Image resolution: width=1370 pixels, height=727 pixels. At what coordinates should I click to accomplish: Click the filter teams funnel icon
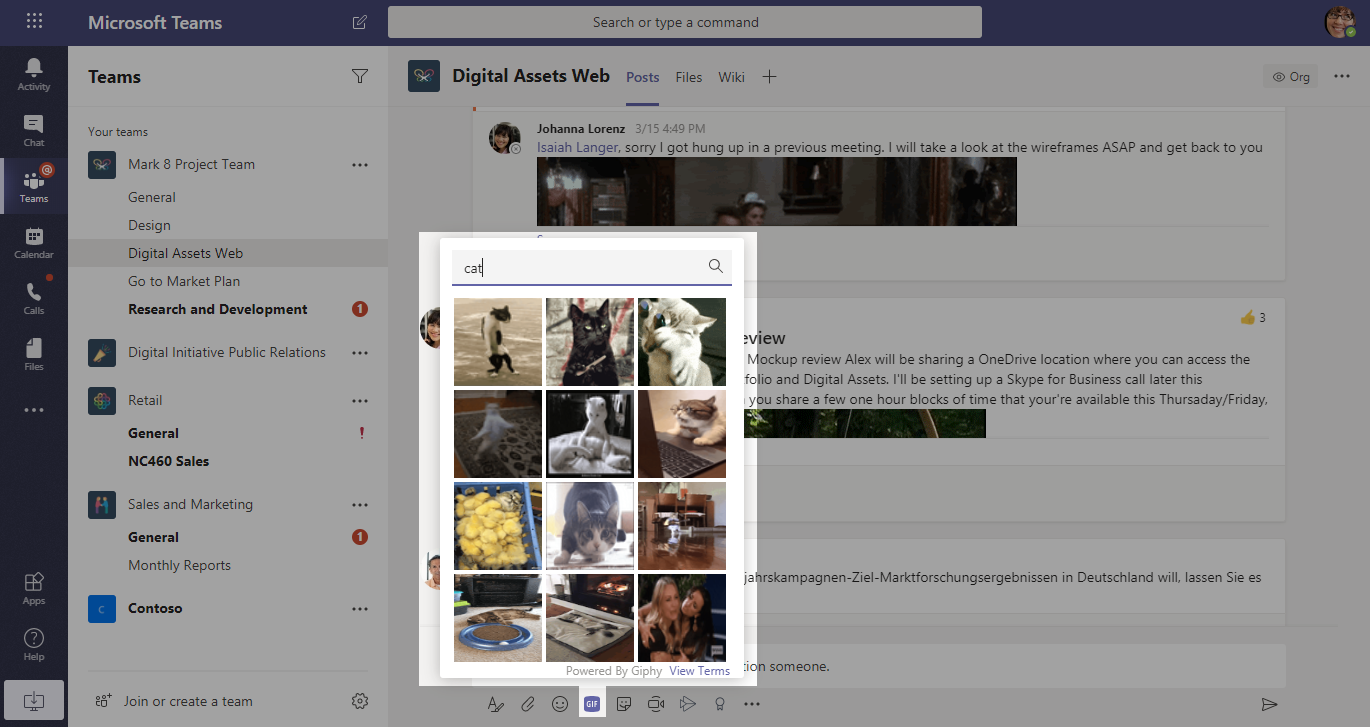point(360,77)
